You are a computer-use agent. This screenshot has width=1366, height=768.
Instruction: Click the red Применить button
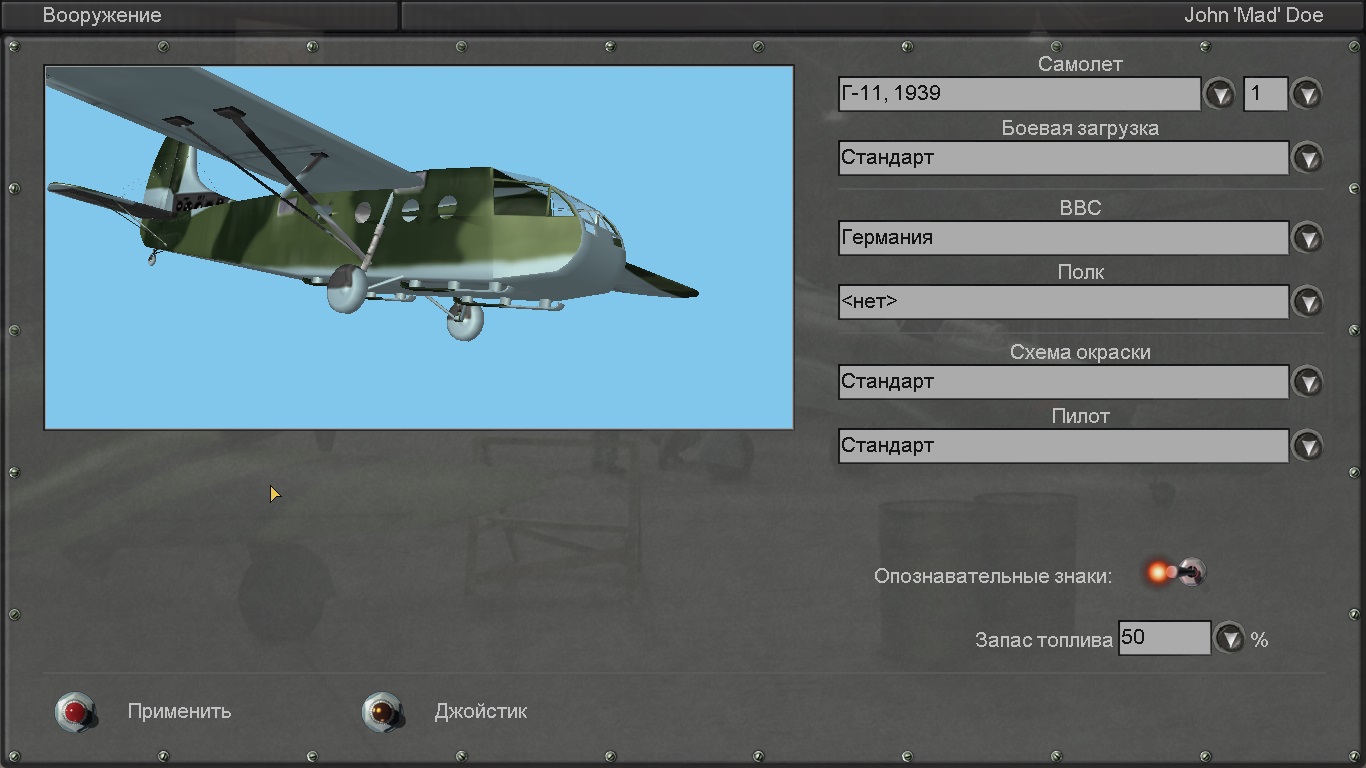[76, 712]
